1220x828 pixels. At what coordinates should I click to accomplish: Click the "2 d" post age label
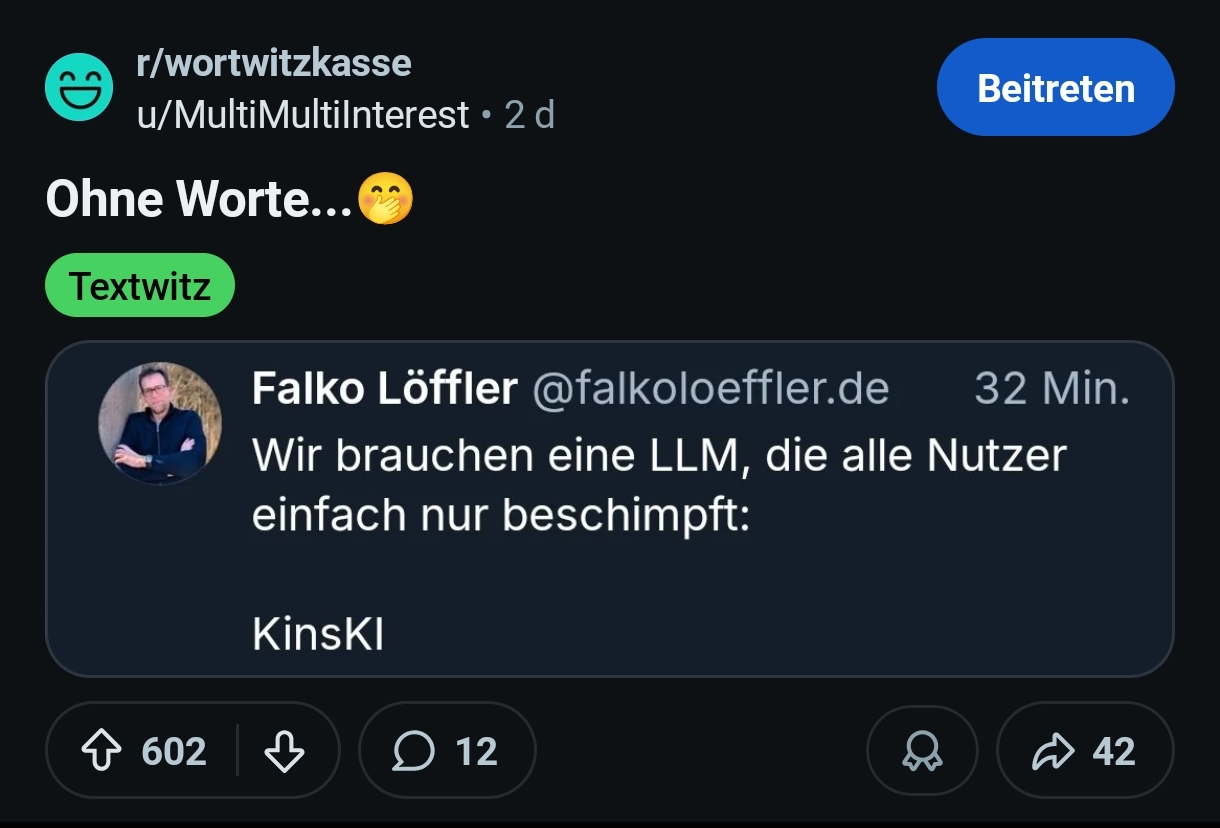point(530,115)
